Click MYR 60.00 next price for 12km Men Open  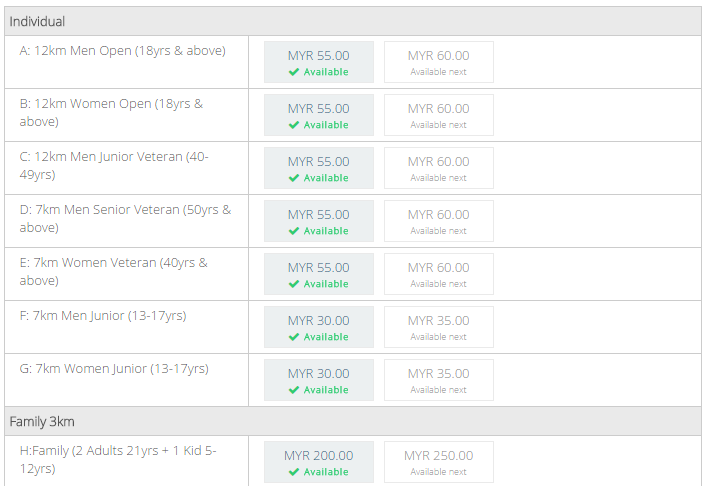438,62
